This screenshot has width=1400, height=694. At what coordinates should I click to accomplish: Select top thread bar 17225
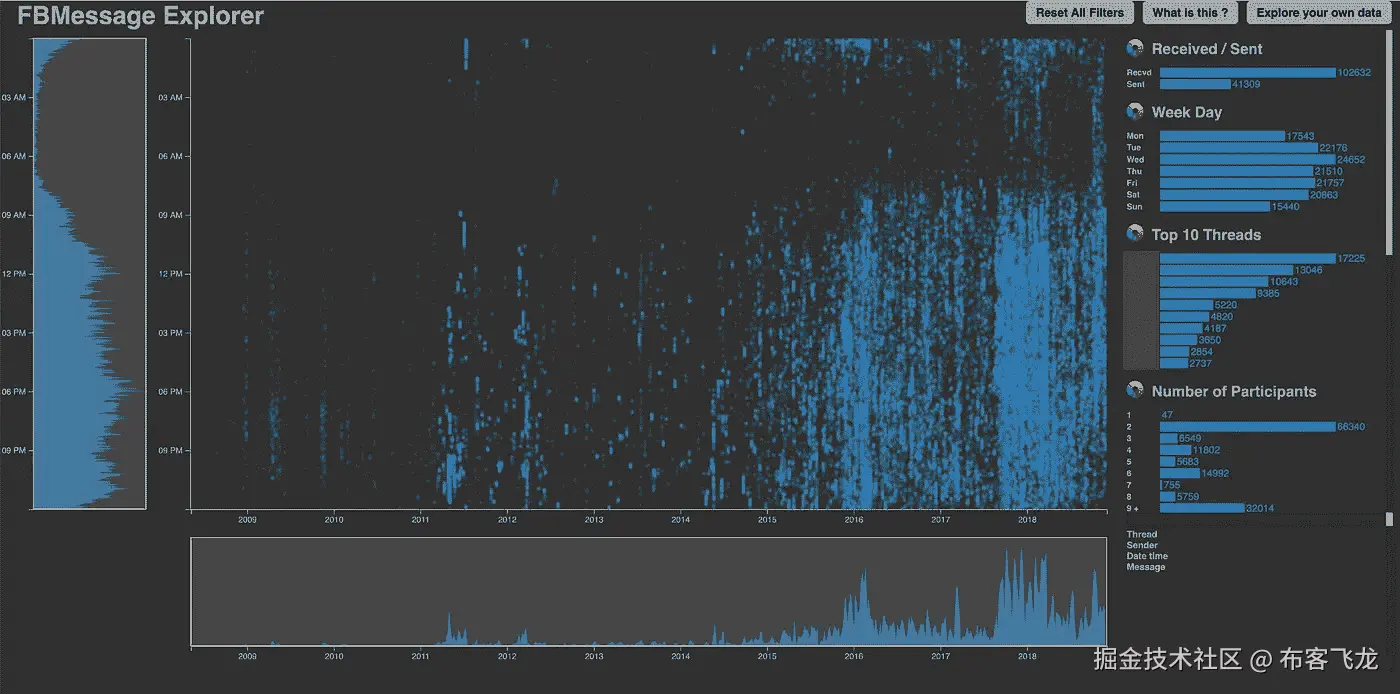point(1247,258)
